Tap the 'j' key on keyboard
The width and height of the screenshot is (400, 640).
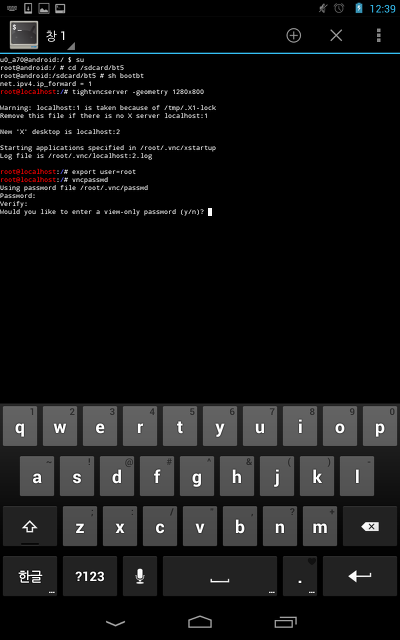coord(277,476)
